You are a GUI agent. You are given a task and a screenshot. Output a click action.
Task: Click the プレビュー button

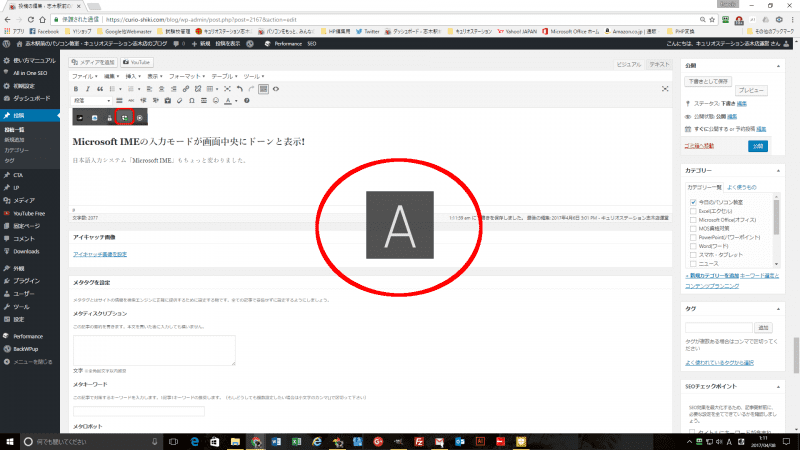point(751,90)
